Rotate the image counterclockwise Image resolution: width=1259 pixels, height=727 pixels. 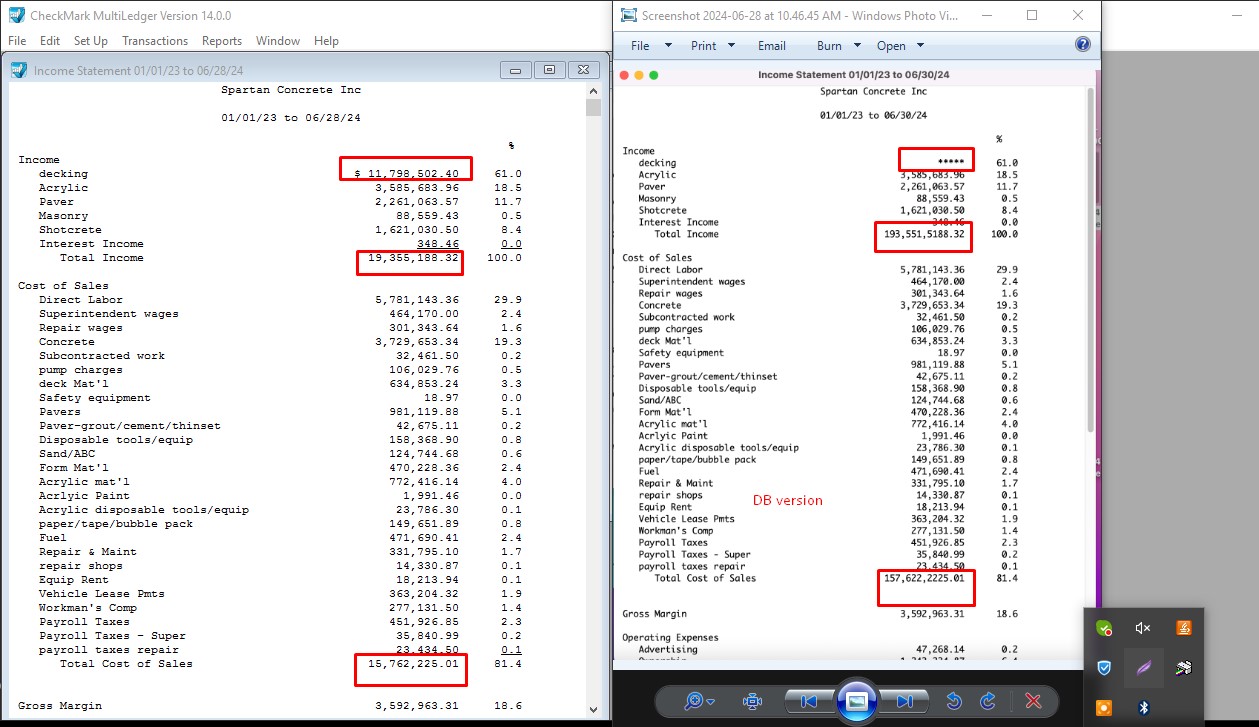click(954, 701)
